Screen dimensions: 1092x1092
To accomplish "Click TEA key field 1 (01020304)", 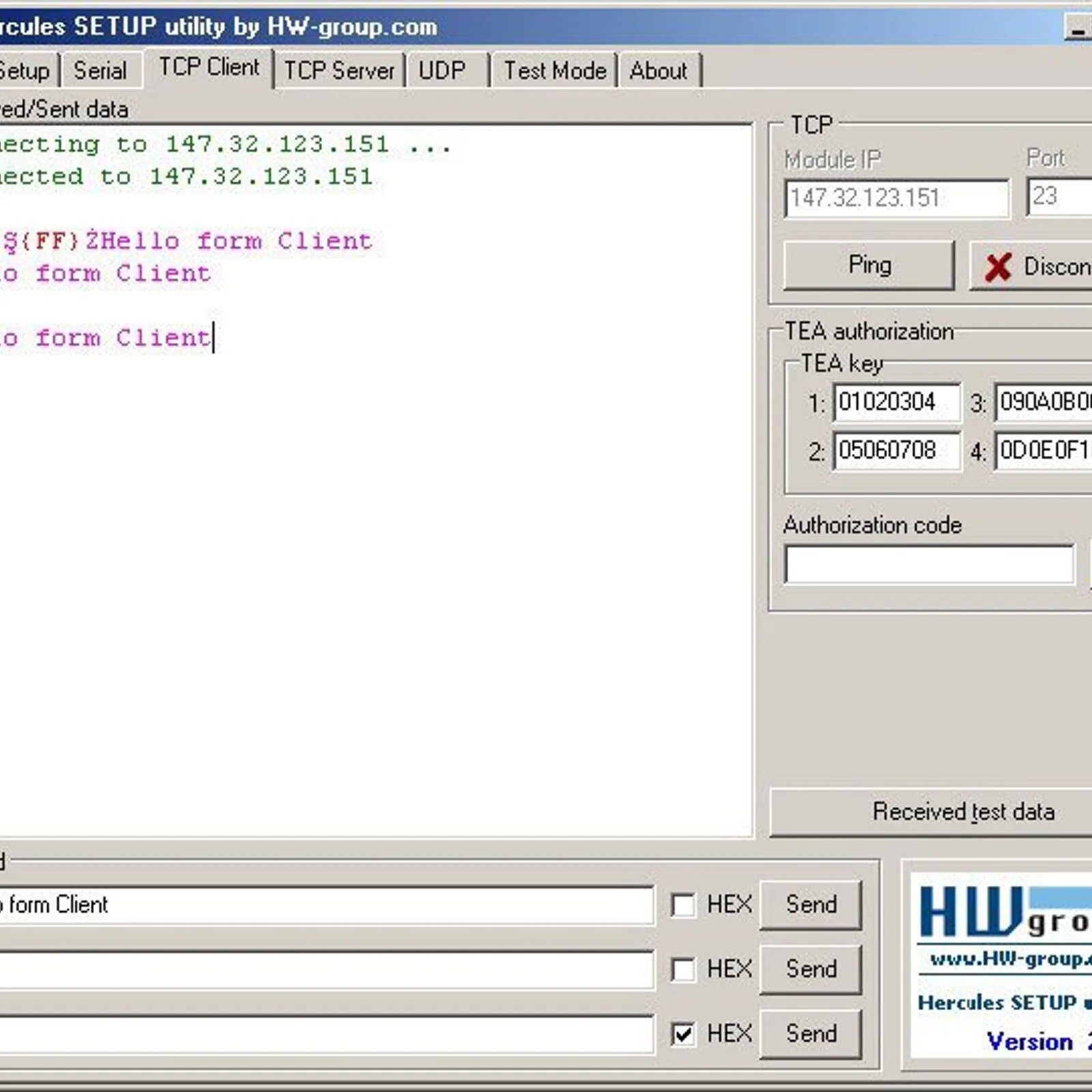I will (896, 402).
